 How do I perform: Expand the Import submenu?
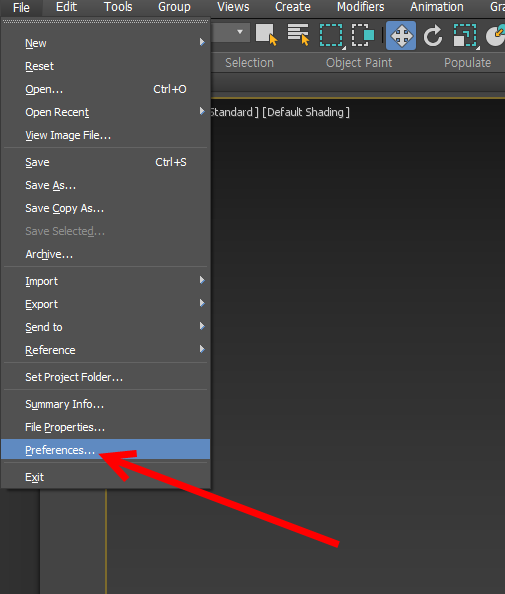point(202,280)
